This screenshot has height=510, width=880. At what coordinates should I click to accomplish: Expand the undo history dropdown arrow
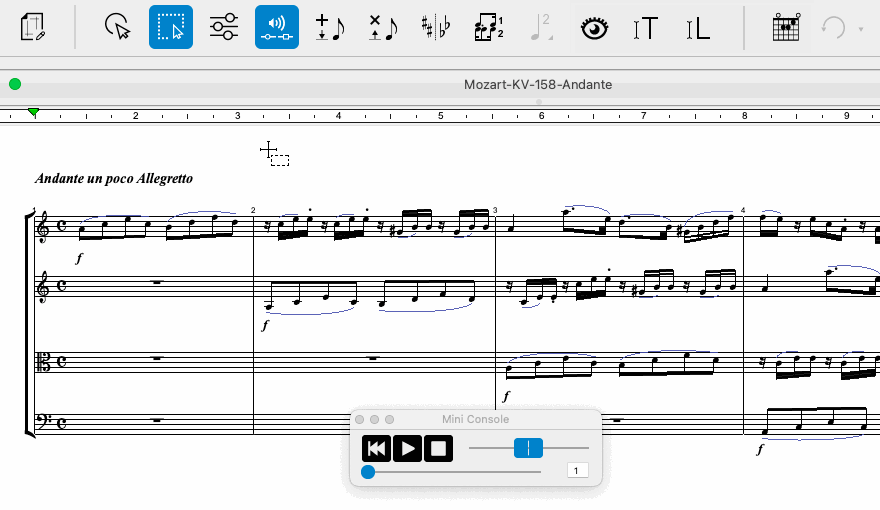pos(860,29)
